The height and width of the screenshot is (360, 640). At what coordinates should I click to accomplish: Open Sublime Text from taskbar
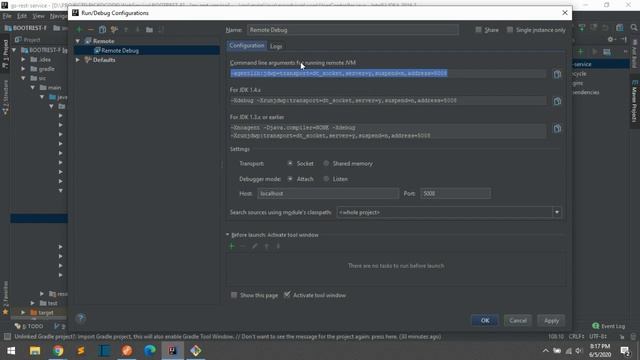[81, 351]
